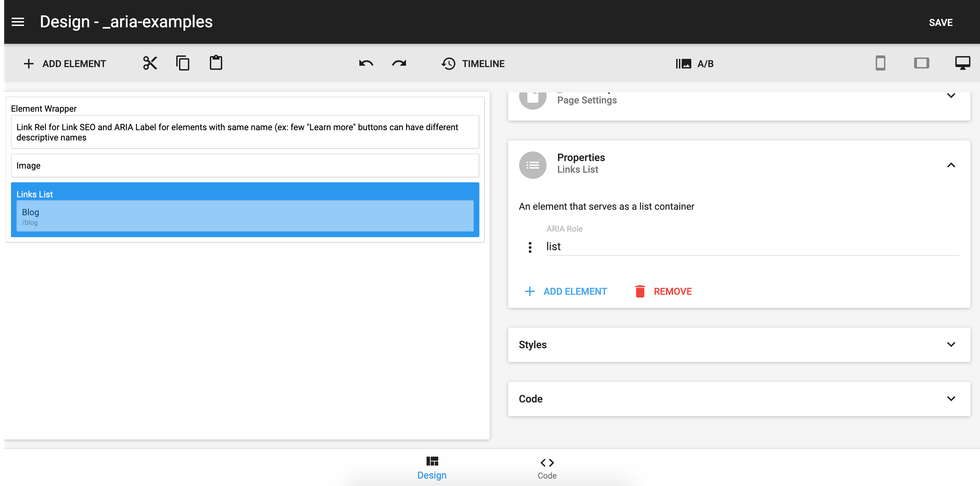Switch to mobile phone preview
The height and width of the screenshot is (486, 980).
tap(880, 63)
